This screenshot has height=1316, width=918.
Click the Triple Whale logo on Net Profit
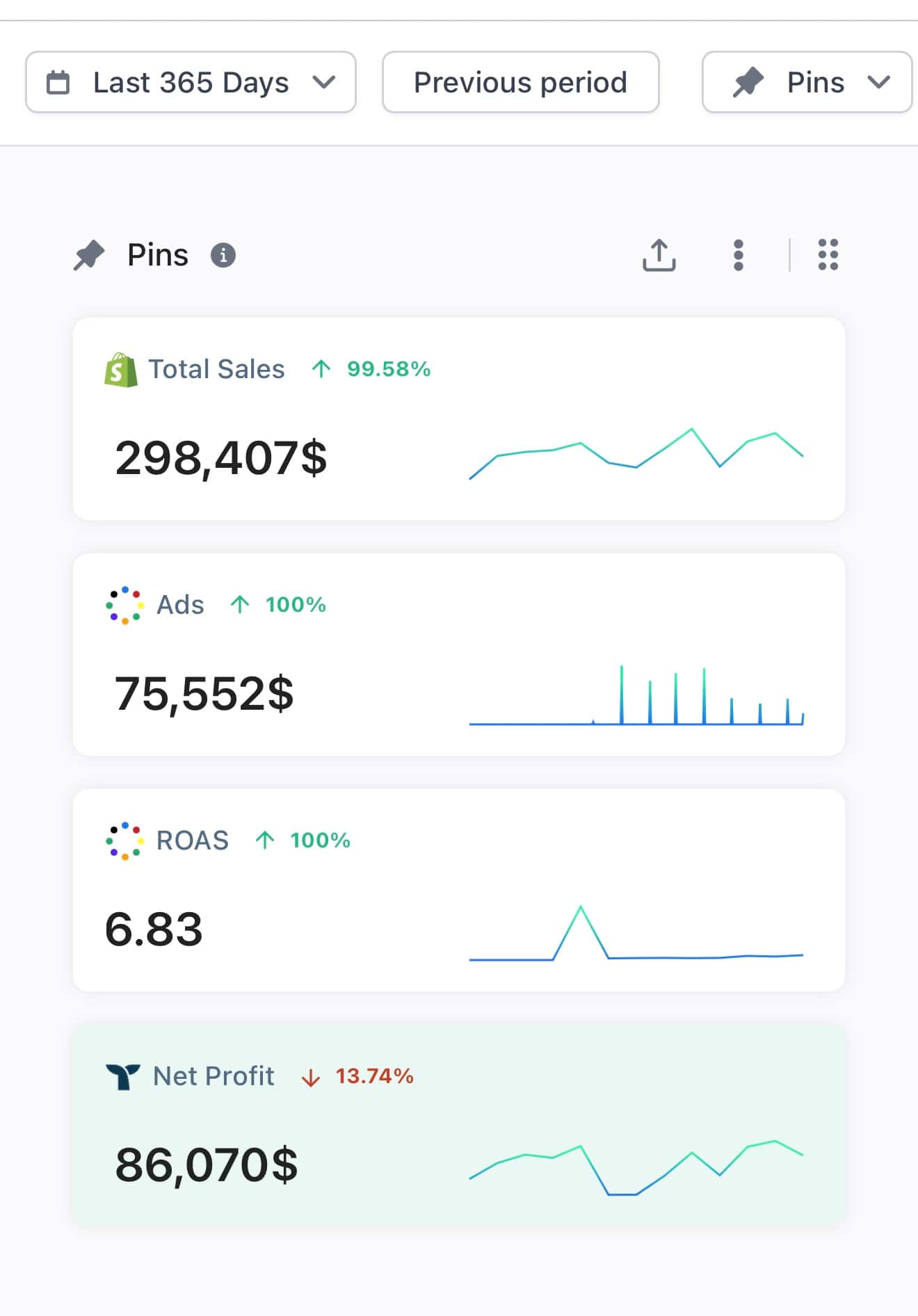pos(123,1076)
